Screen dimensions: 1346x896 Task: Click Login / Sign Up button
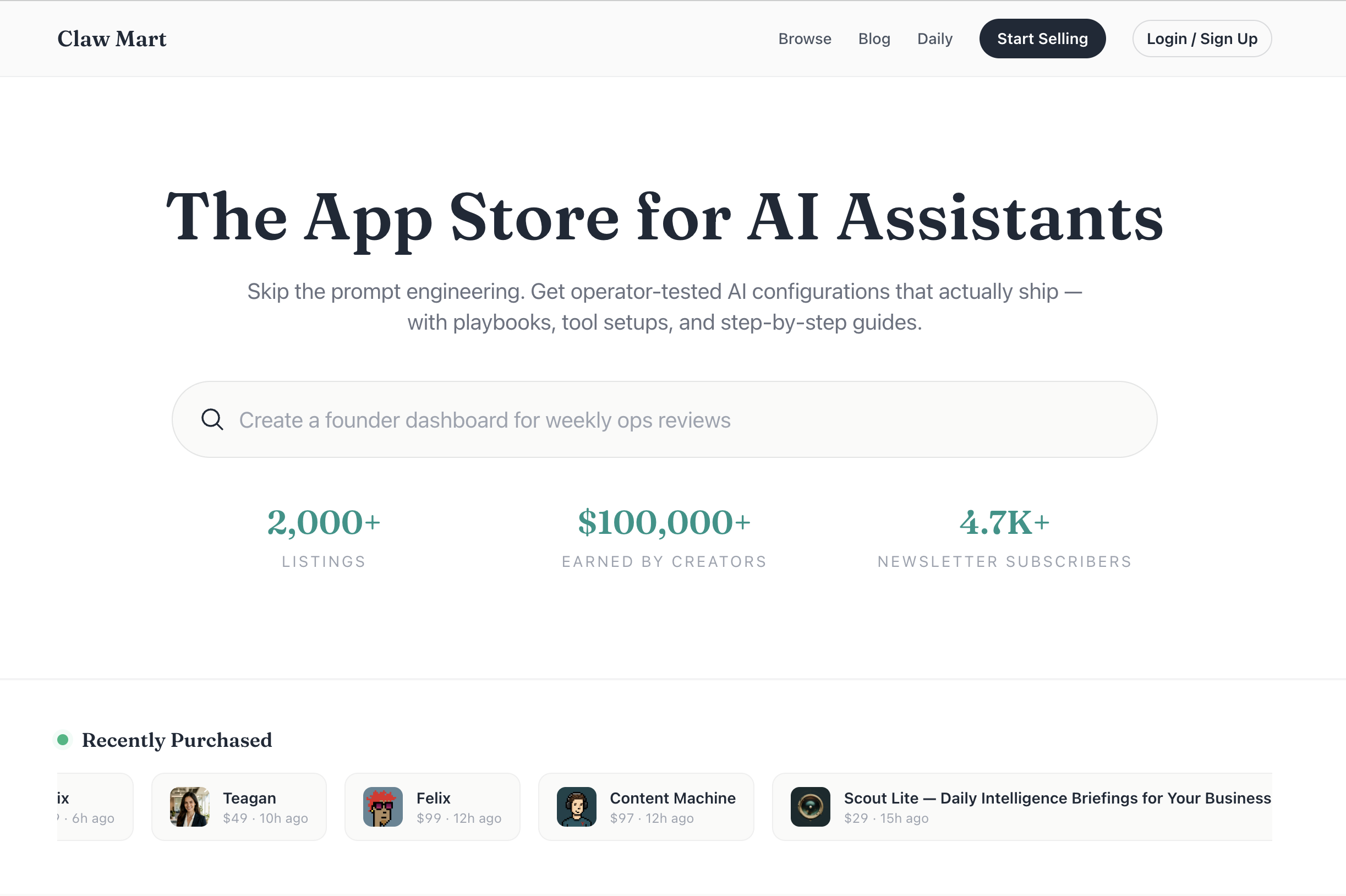click(1201, 39)
